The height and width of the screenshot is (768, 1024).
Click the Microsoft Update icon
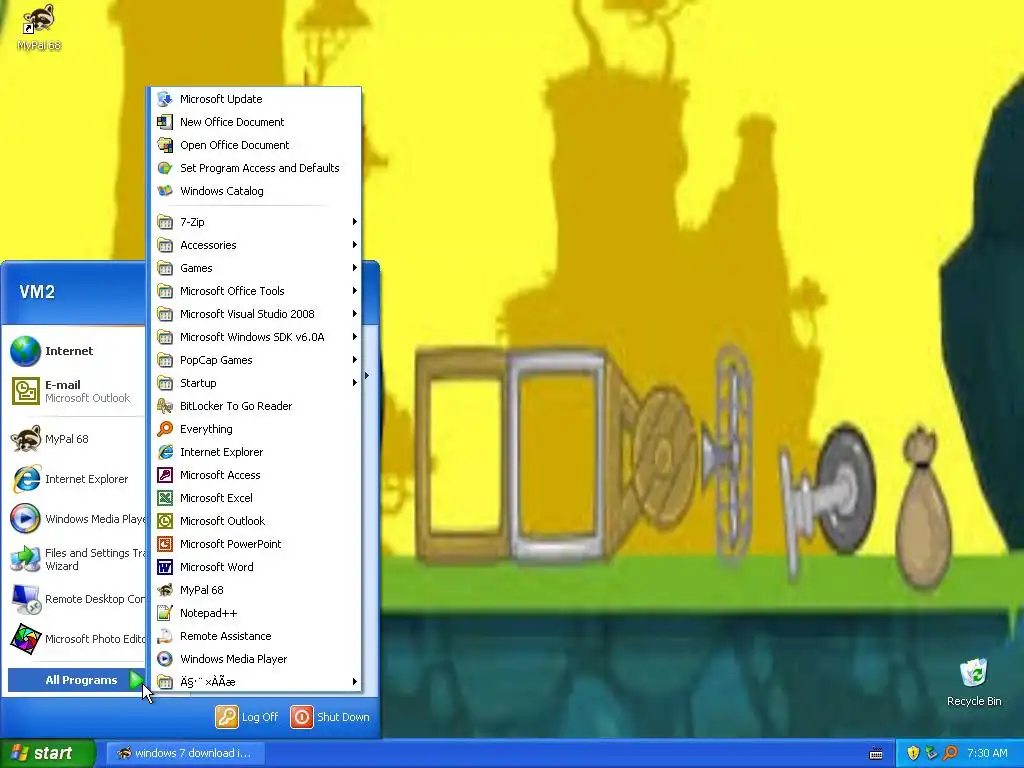point(165,99)
